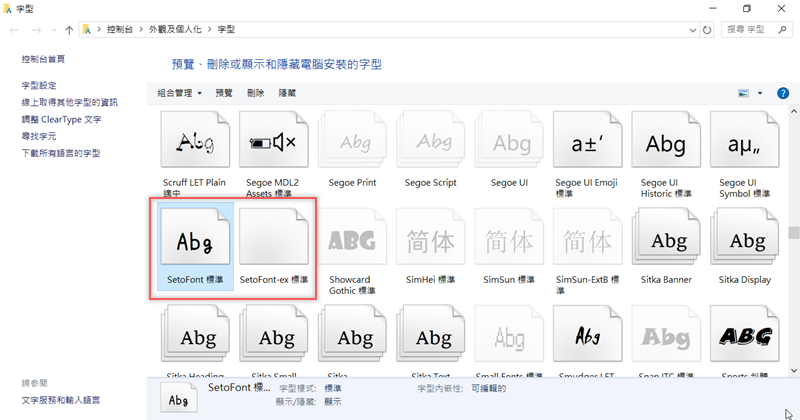The image size is (800, 420).
Task: Go back to previous location
Action: [14, 30]
